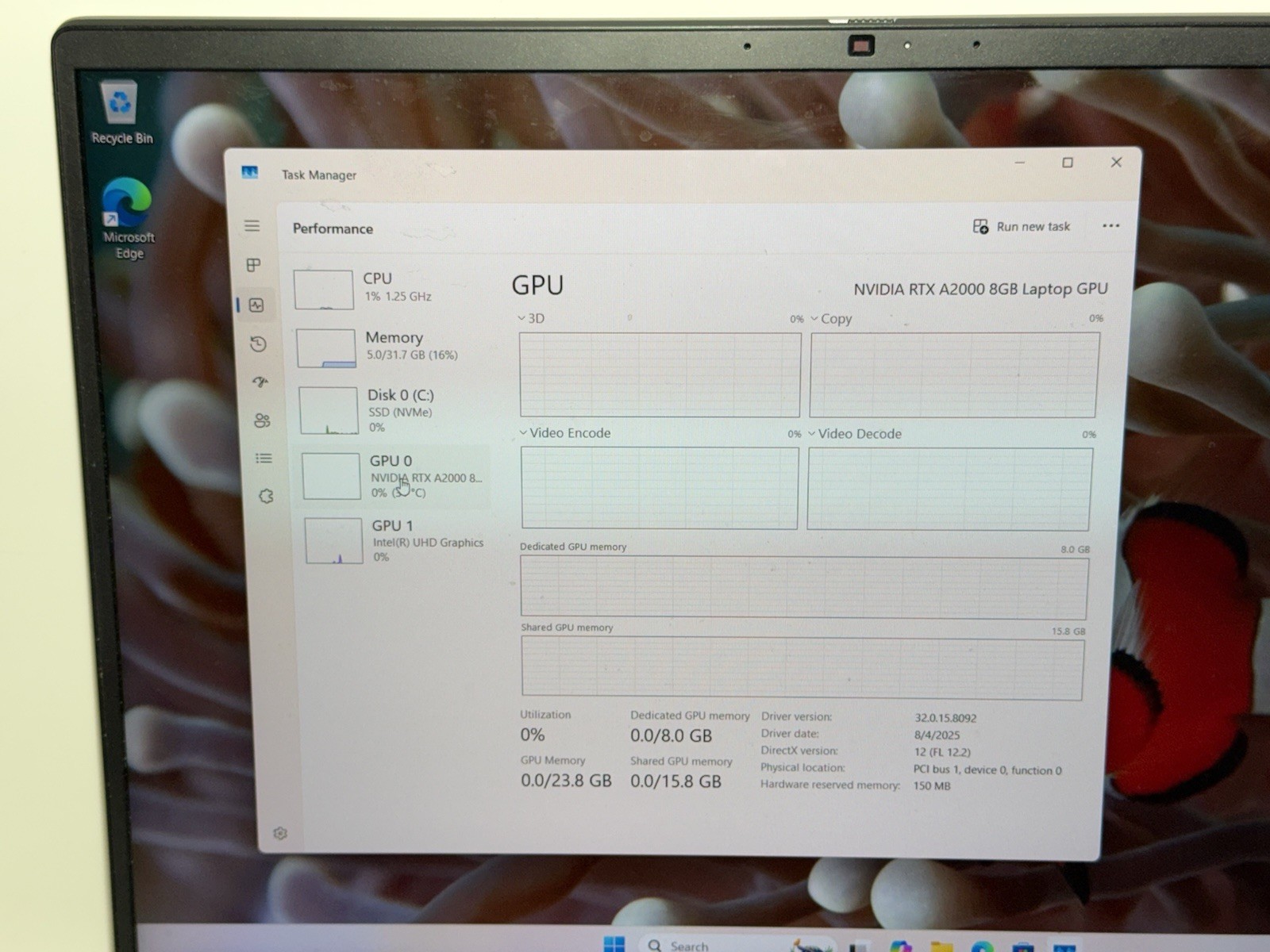The width and height of the screenshot is (1270, 952).
Task: Open the Users page icon
Action: click(x=262, y=420)
